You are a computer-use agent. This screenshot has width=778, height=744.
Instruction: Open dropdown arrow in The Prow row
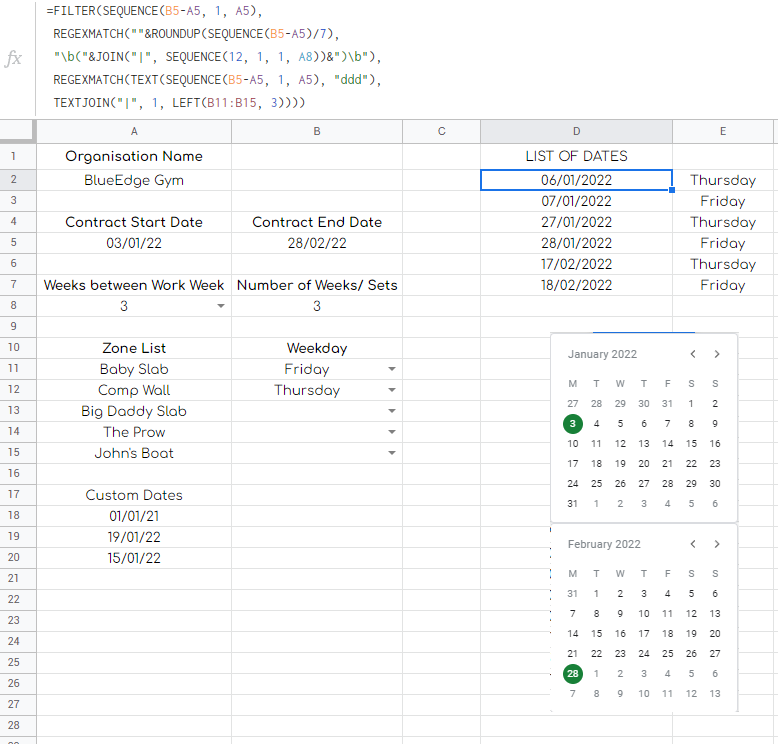coord(392,432)
